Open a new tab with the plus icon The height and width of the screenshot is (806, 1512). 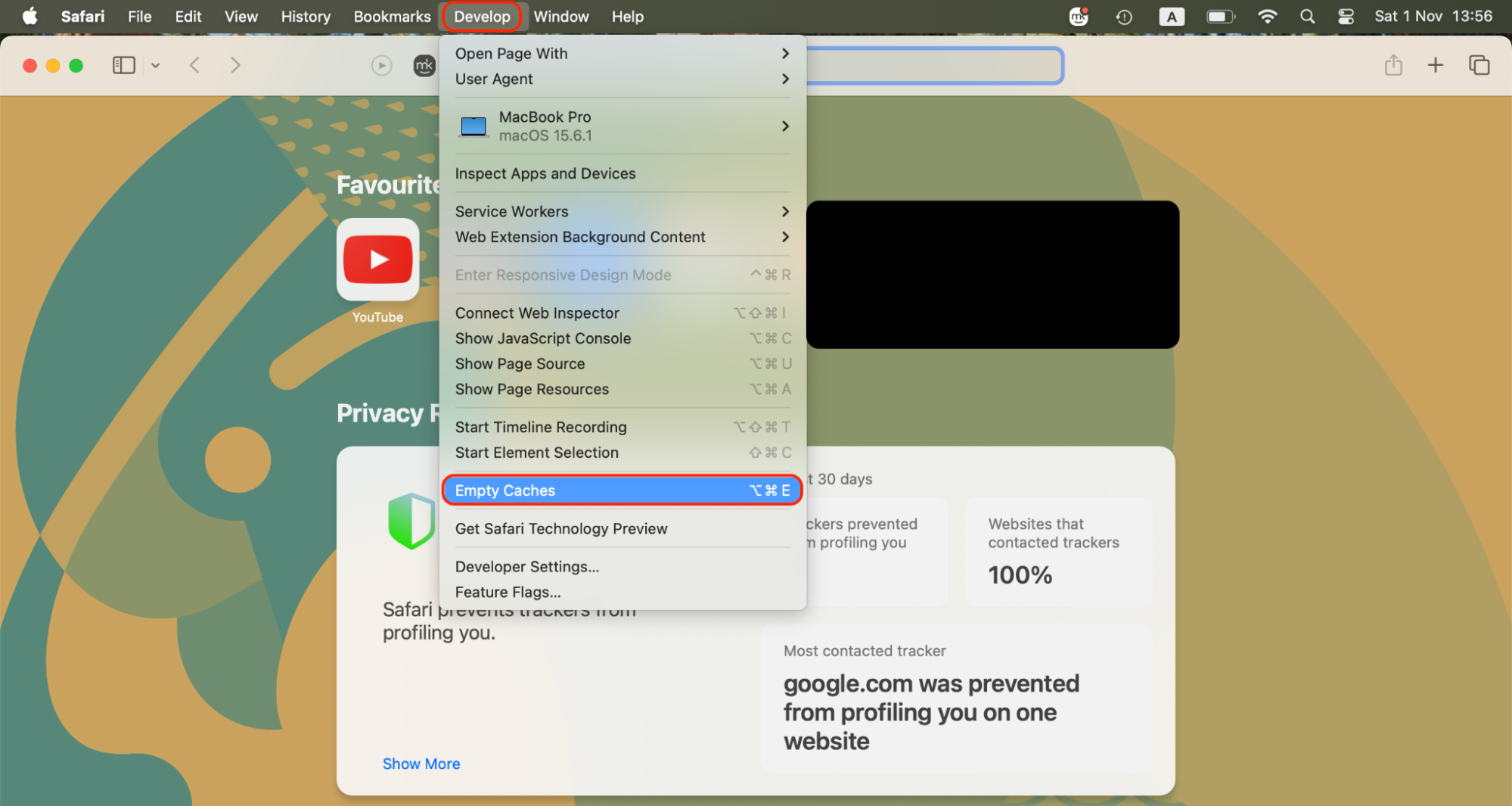pyautogui.click(x=1435, y=65)
